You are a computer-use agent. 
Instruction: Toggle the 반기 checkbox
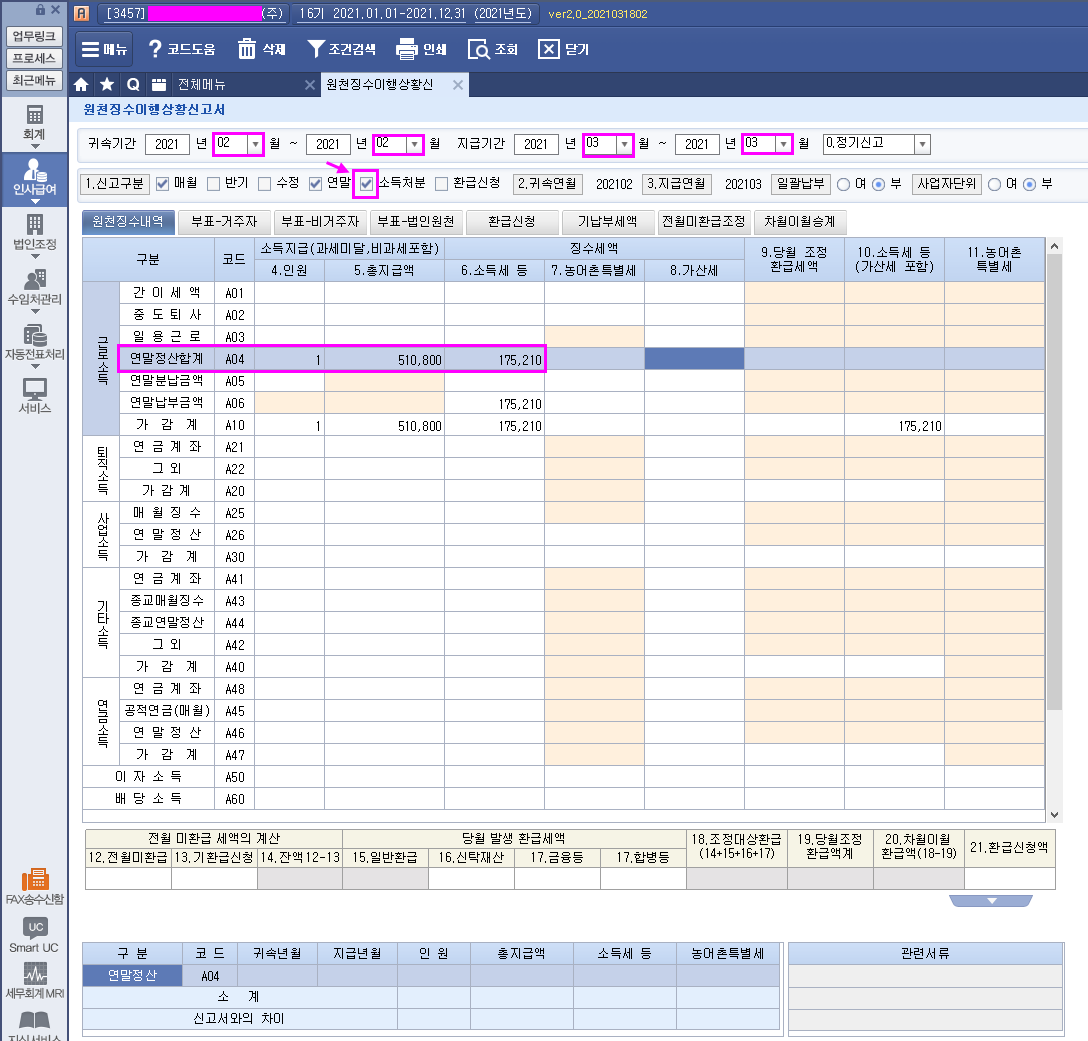pos(214,184)
